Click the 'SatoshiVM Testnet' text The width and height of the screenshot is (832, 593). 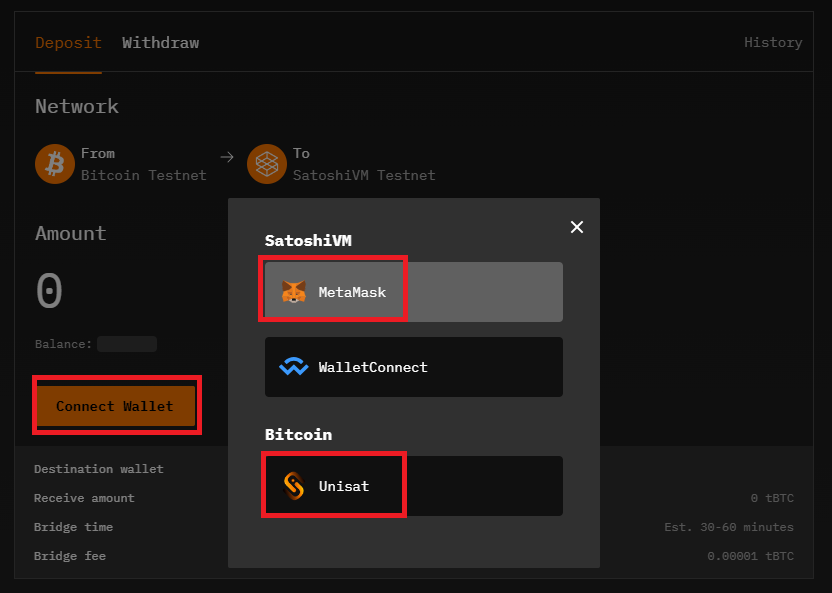tap(364, 175)
